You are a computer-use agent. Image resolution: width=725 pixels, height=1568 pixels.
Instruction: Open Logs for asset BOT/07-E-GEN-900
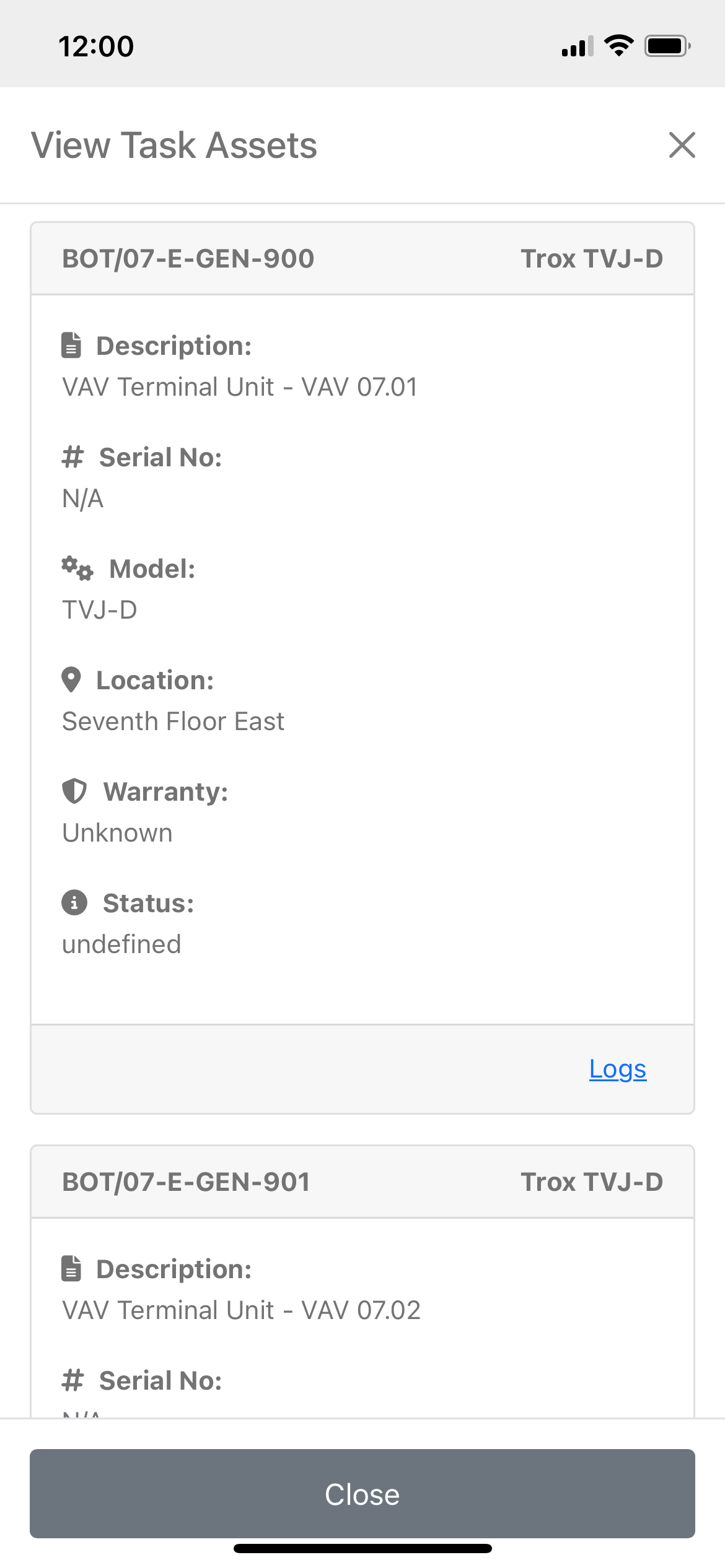[617, 1069]
